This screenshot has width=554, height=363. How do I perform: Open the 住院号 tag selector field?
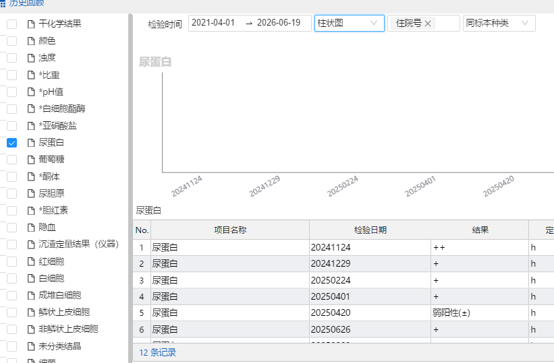tap(424, 23)
